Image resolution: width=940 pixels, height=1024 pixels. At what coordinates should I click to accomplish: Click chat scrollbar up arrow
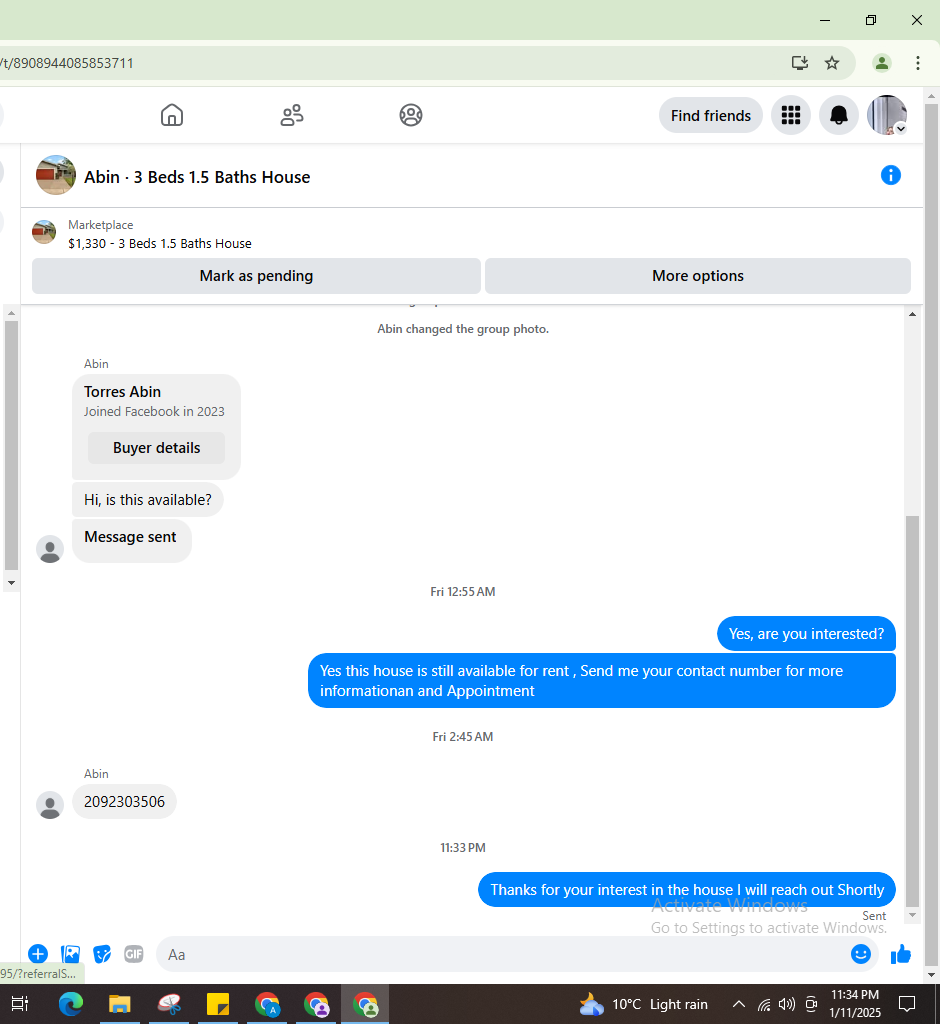tap(913, 314)
